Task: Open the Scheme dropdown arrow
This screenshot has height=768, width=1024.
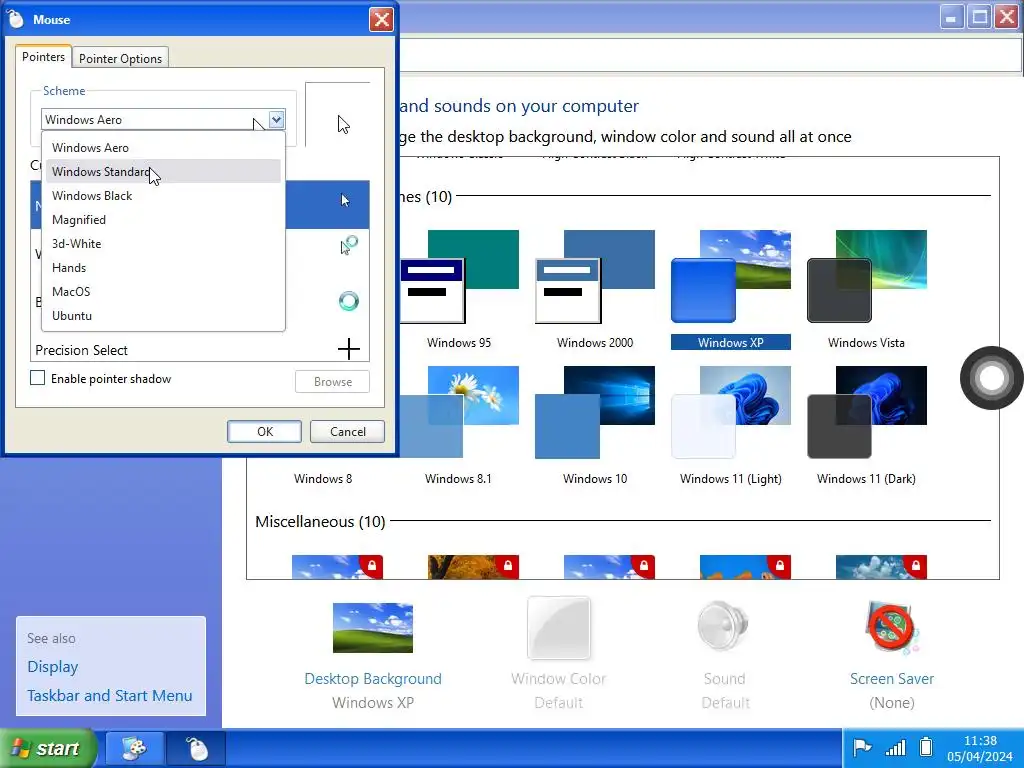Action: click(276, 120)
